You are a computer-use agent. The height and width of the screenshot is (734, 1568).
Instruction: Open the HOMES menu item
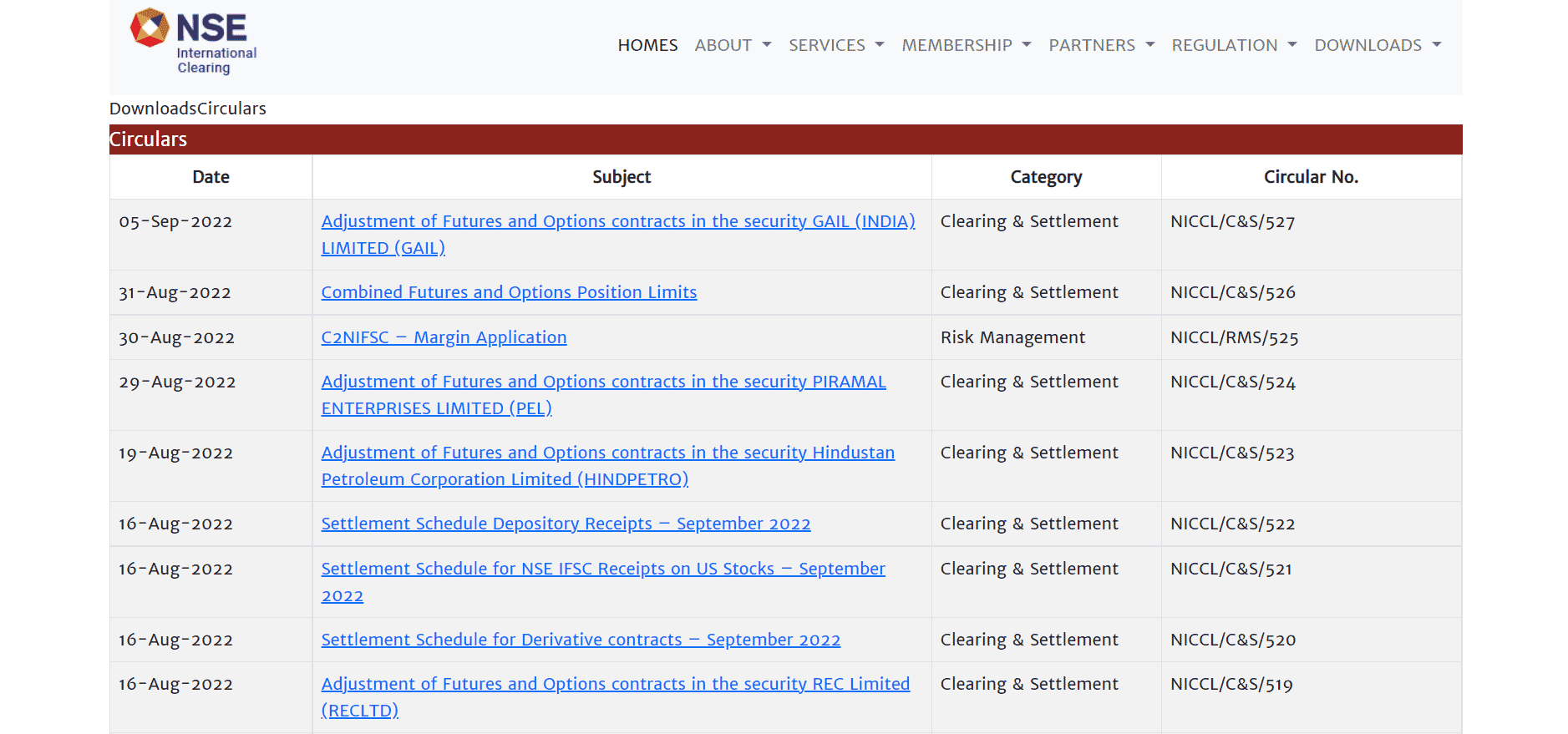[x=647, y=45]
